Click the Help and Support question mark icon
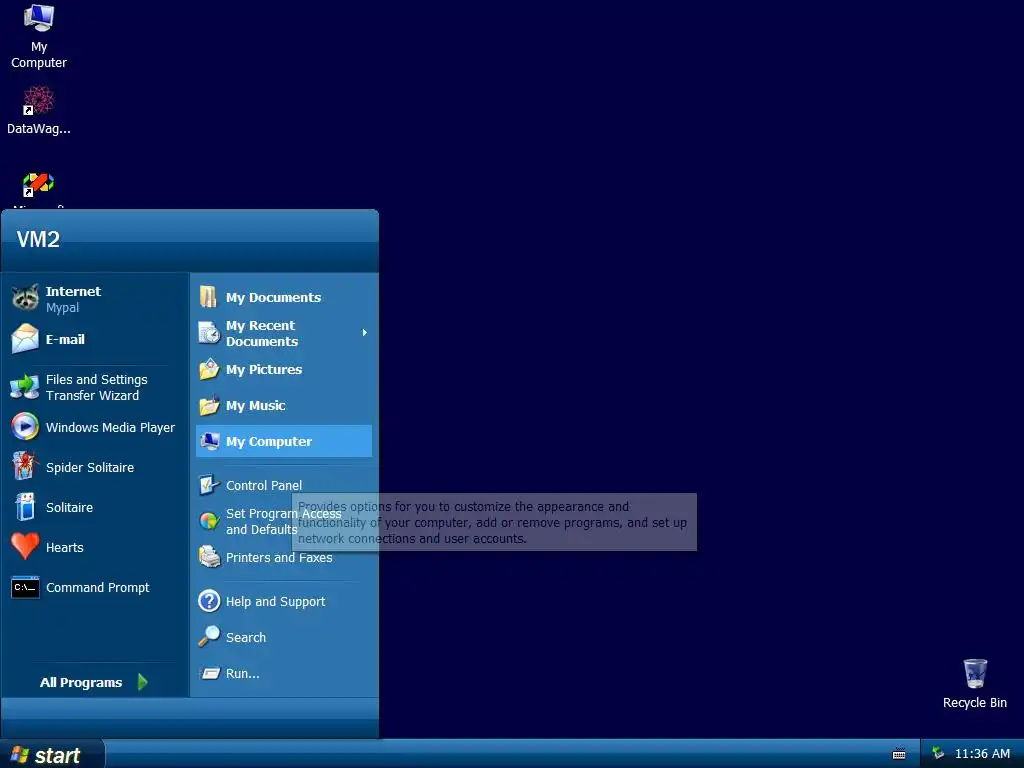 click(x=209, y=601)
